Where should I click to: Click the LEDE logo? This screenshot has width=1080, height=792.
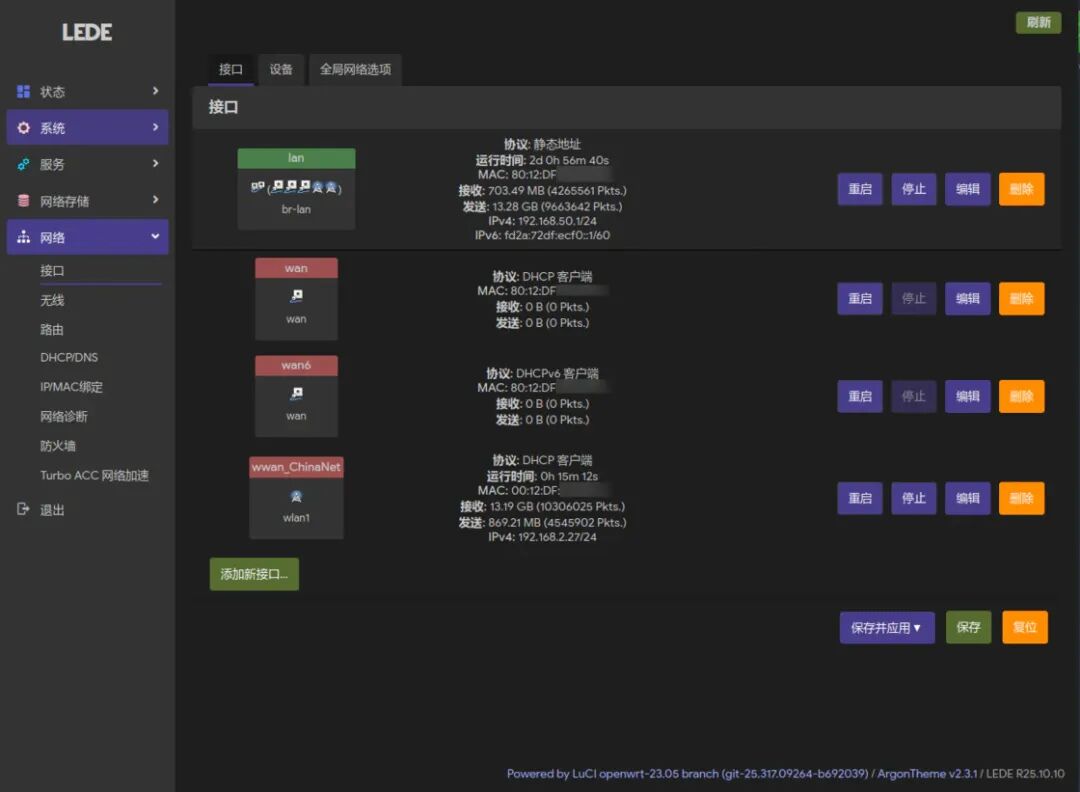tap(87, 32)
